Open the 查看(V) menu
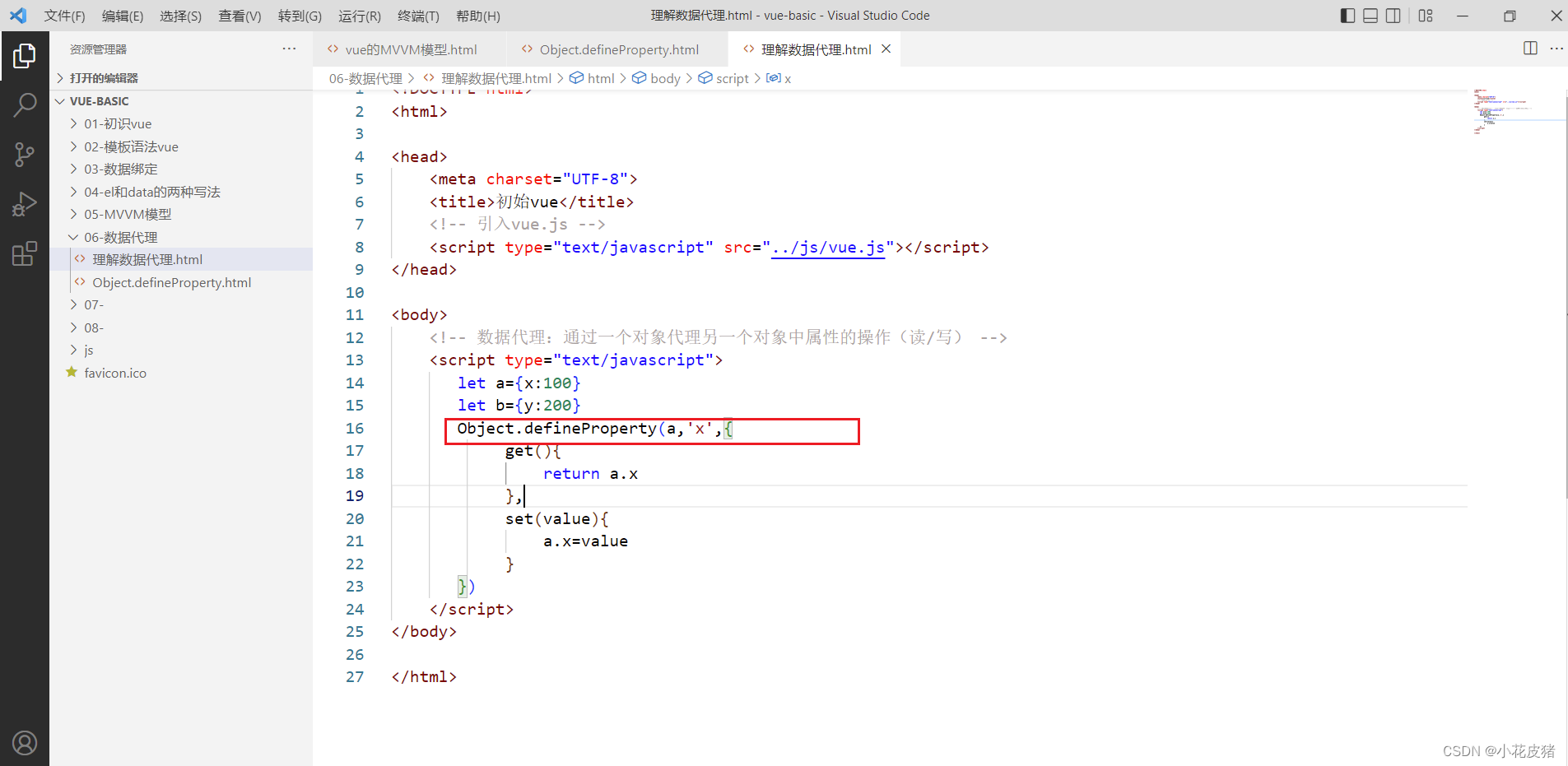Image resolution: width=1568 pixels, height=766 pixels. 240,16
